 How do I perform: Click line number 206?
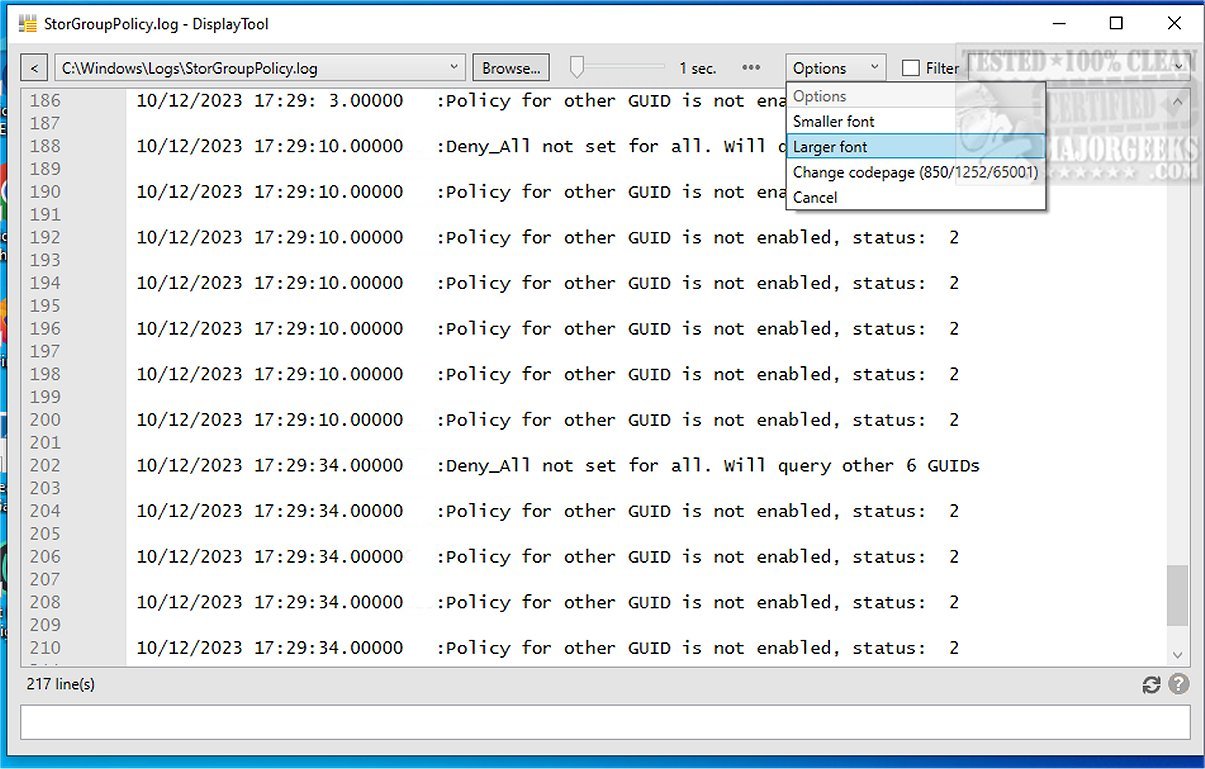[45, 557]
